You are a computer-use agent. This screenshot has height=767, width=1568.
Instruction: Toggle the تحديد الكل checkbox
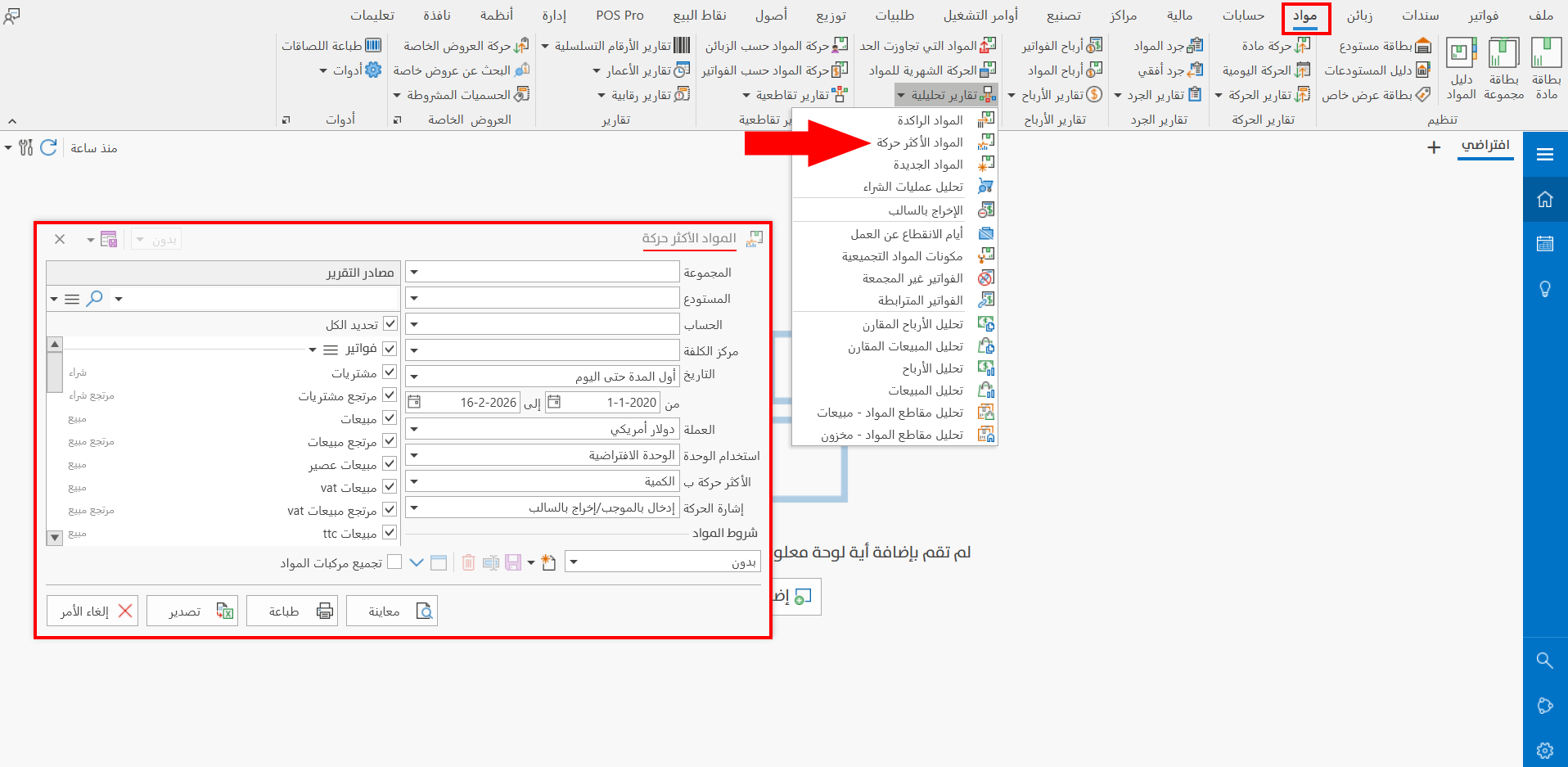coord(391,323)
